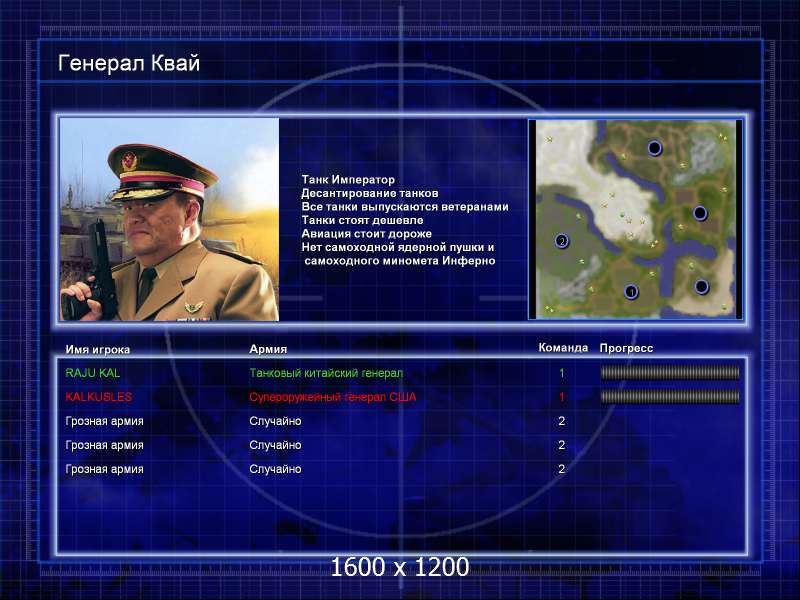The height and width of the screenshot is (600, 800).
Task: Select the empty start marker at the minimap's bottom-right corner
Action: point(702,287)
